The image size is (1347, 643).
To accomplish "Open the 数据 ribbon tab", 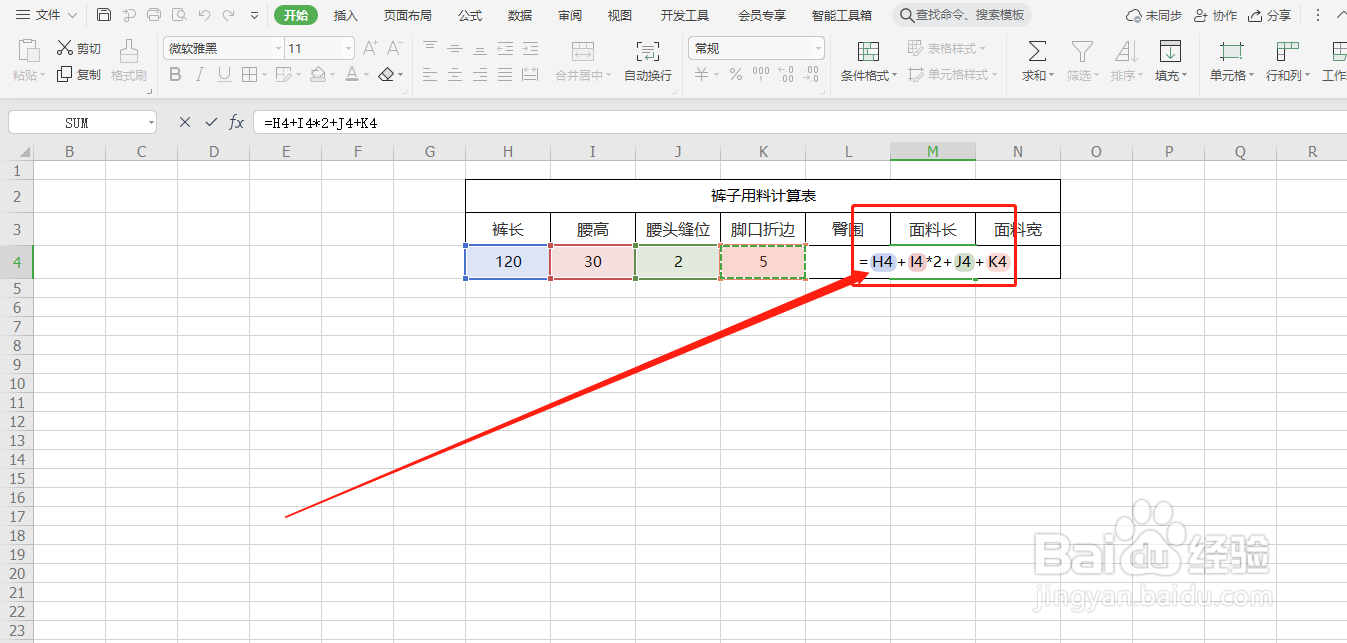I will pos(519,15).
